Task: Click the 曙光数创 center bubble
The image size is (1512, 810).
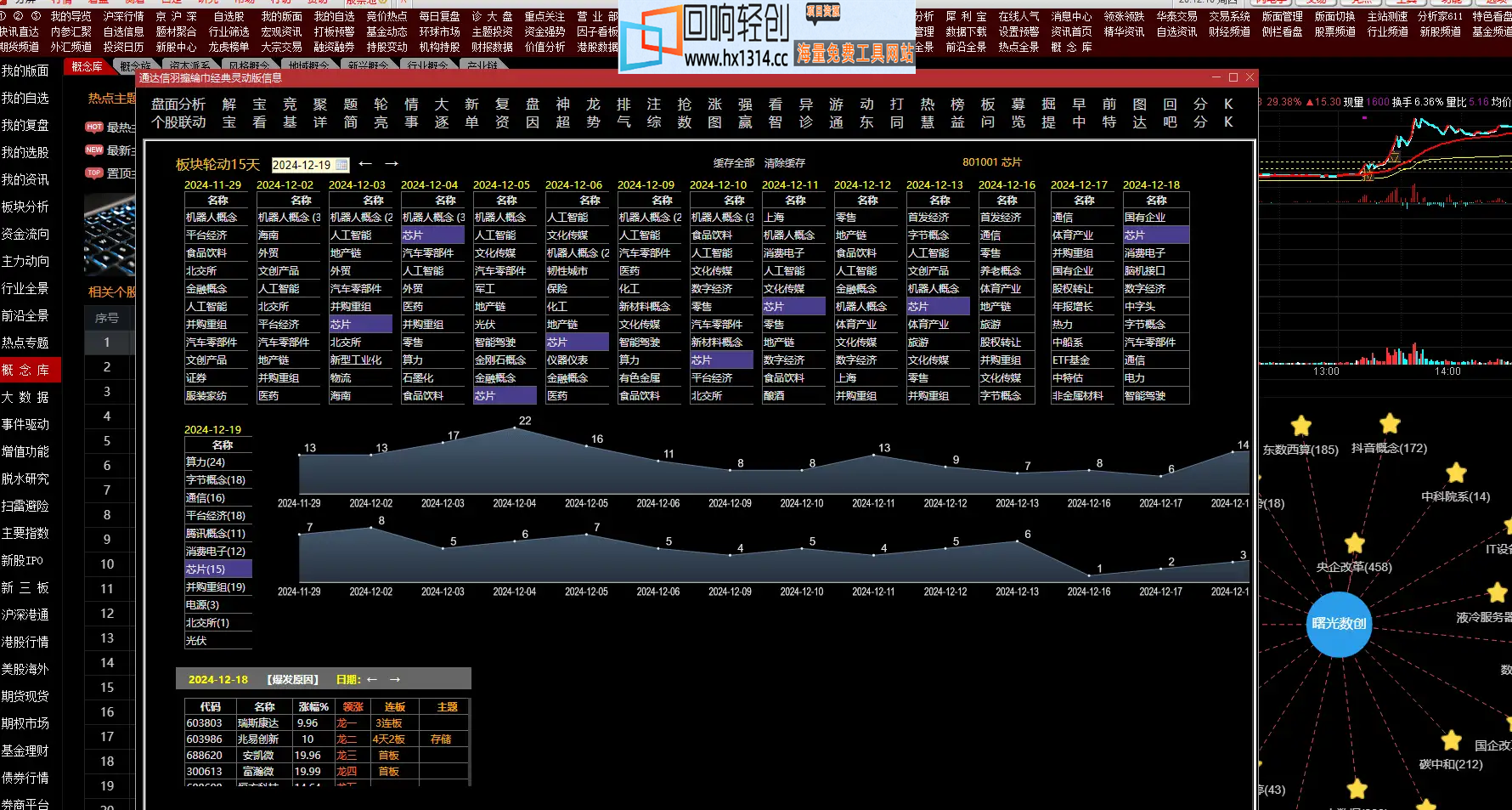Action: [1339, 624]
